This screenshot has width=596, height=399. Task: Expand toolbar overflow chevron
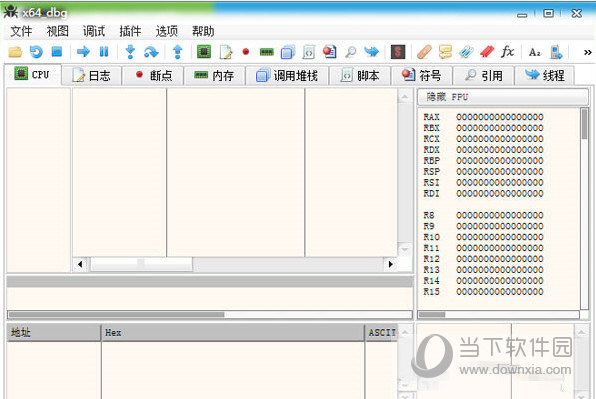pyautogui.click(x=587, y=52)
